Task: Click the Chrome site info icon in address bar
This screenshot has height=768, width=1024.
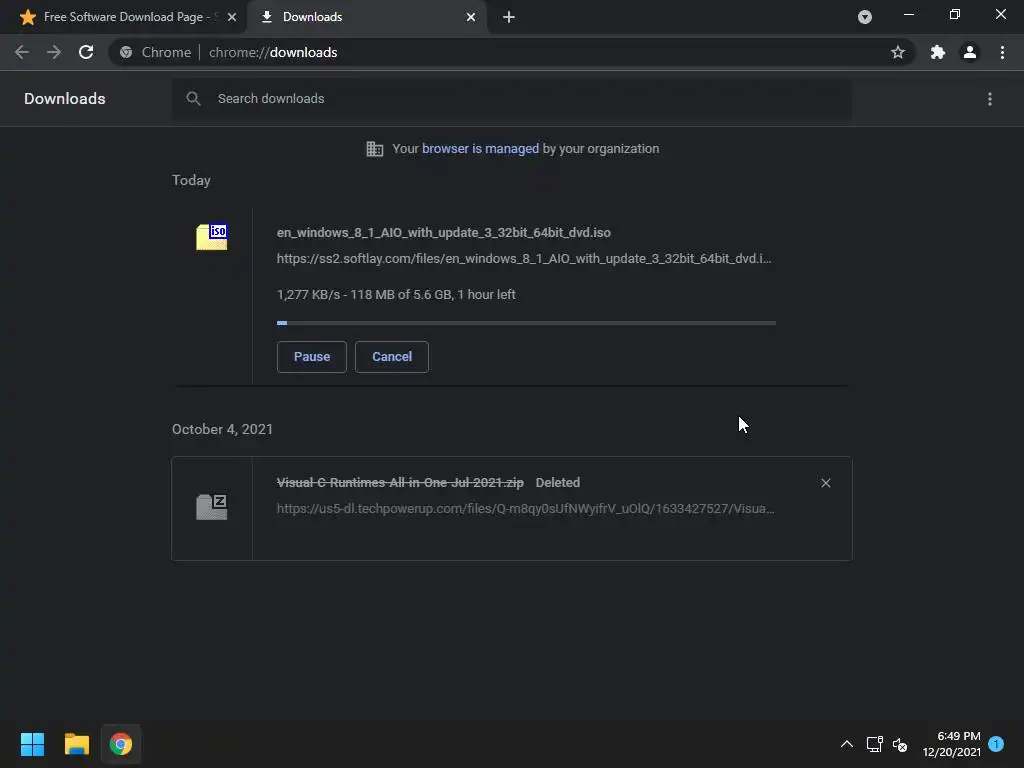Action: tap(126, 52)
